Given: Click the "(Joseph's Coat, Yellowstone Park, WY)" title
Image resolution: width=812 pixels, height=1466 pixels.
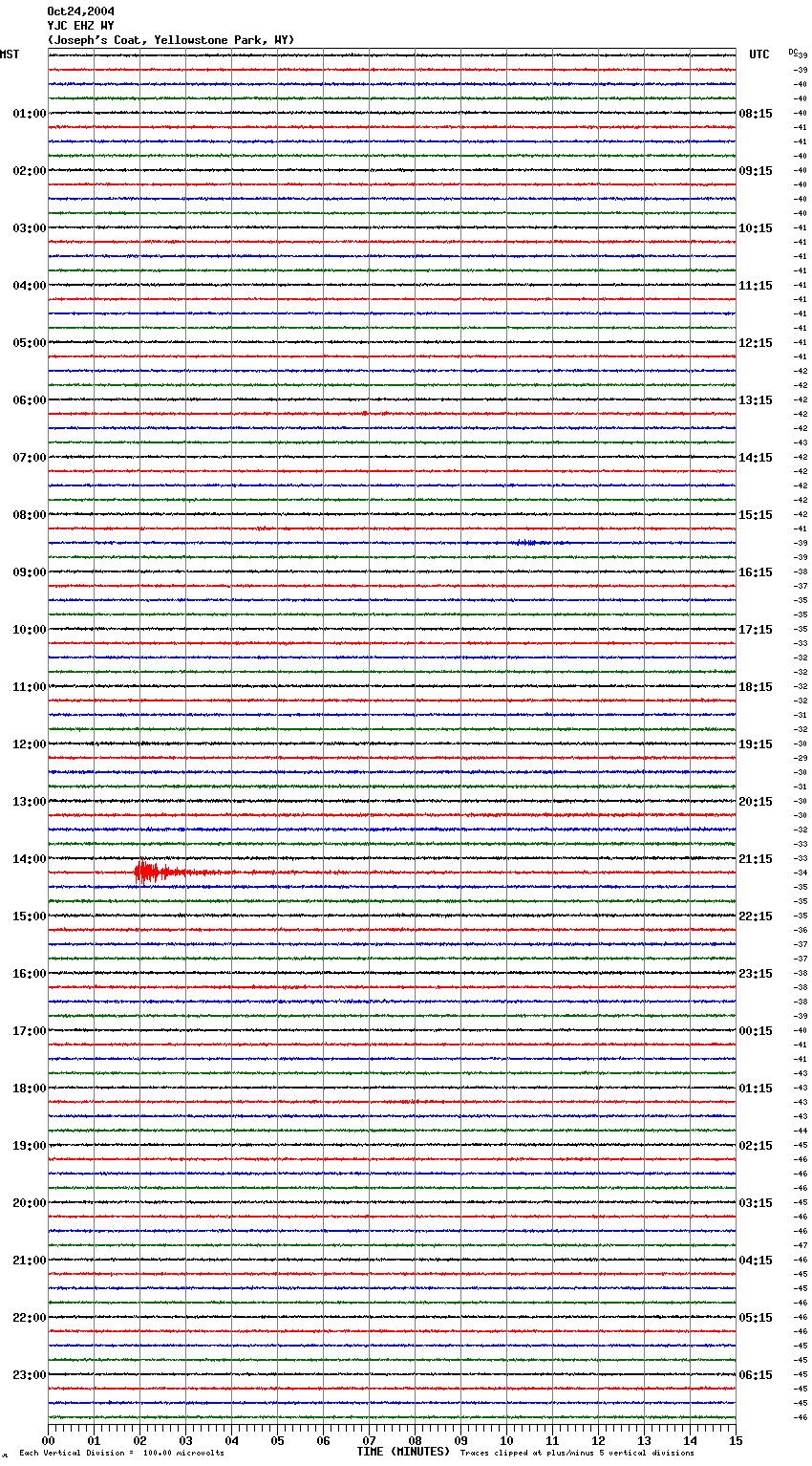Looking at the screenshot, I should (171, 40).
